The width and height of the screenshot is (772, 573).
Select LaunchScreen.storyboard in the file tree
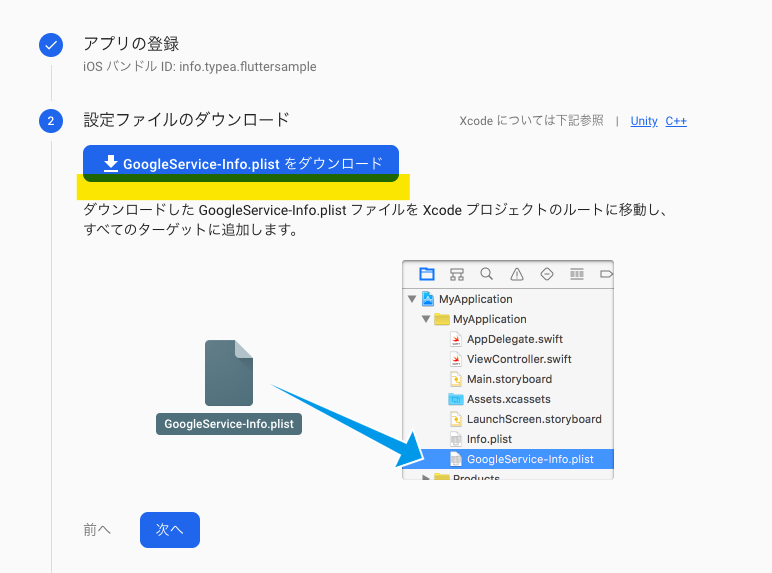tap(534, 419)
